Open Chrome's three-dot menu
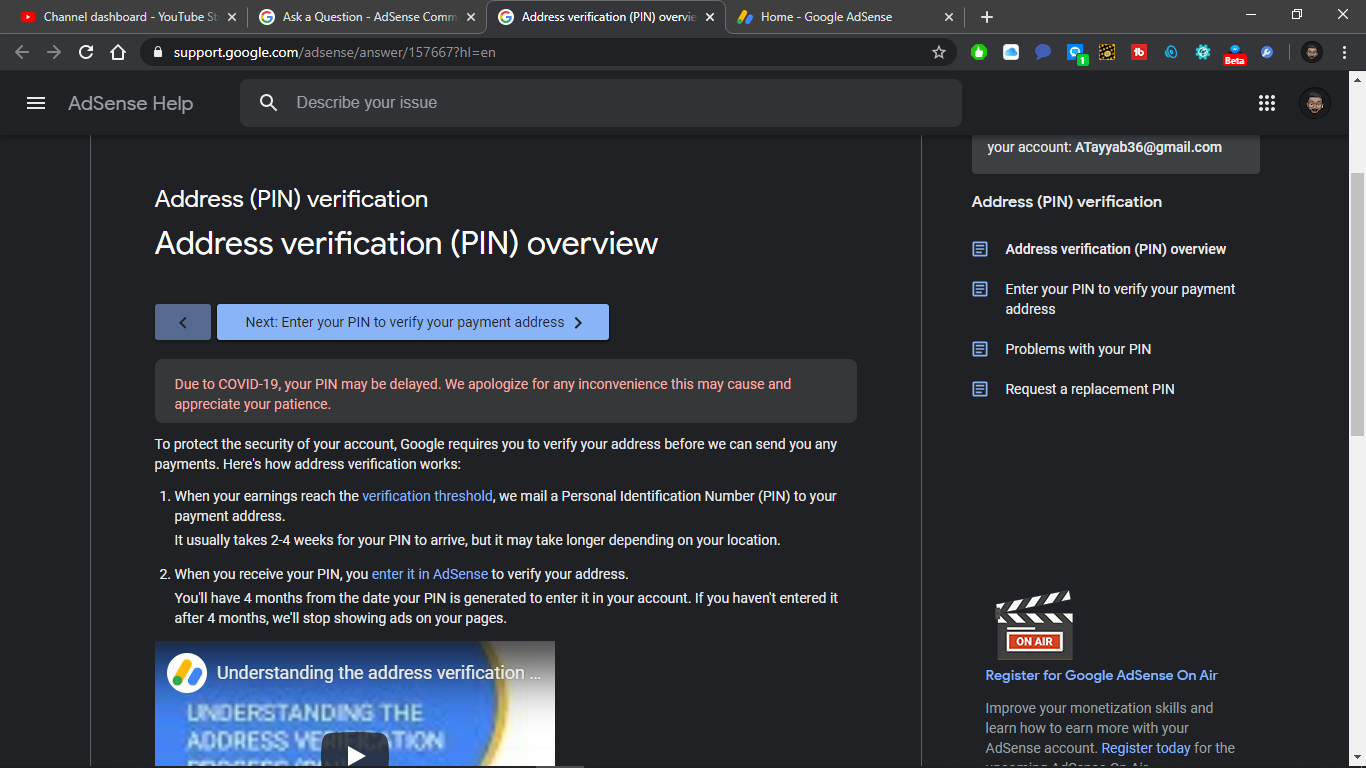The image size is (1366, 768). tap(1344, 52)
